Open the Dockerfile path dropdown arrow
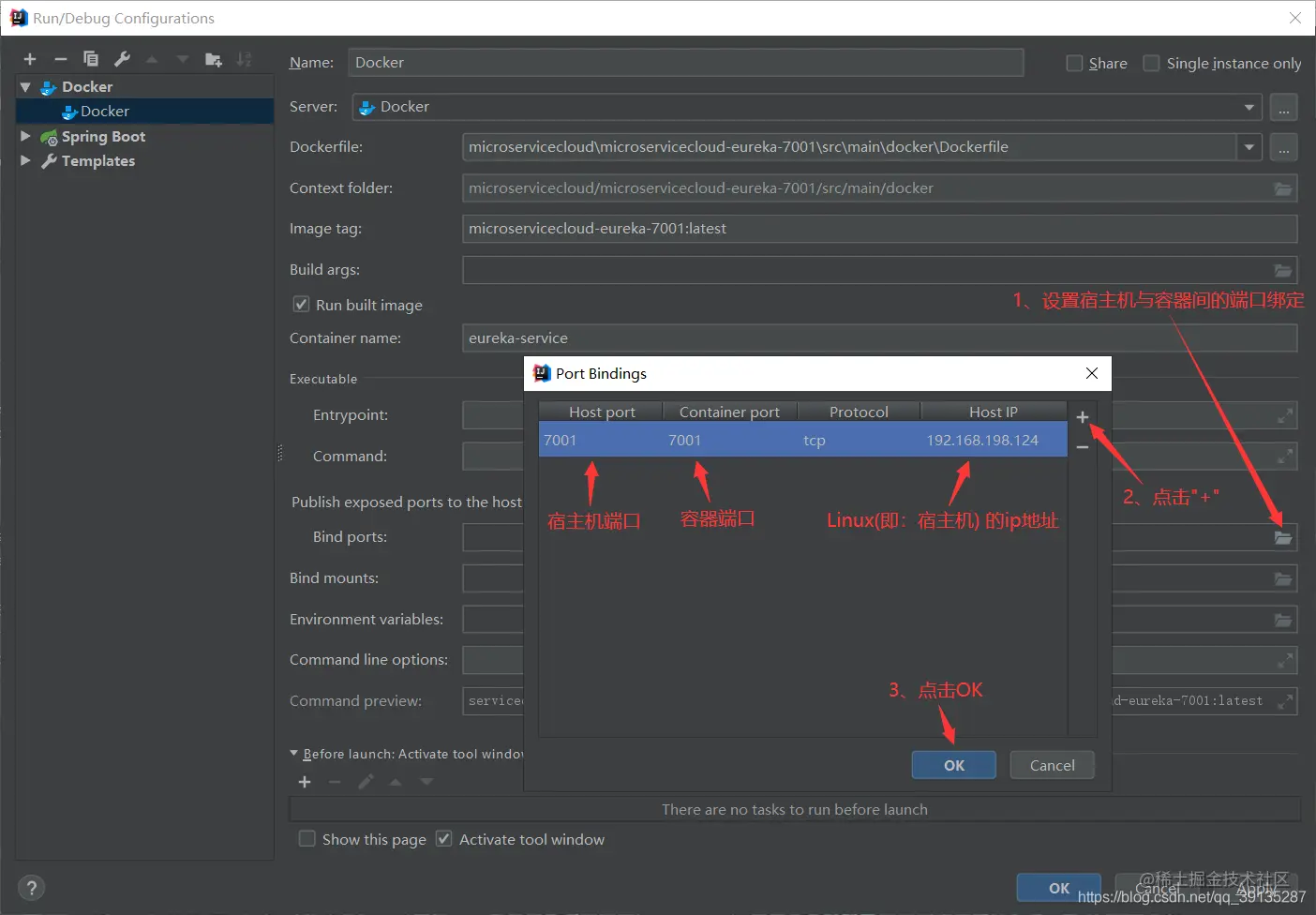 pos(1249,147)
